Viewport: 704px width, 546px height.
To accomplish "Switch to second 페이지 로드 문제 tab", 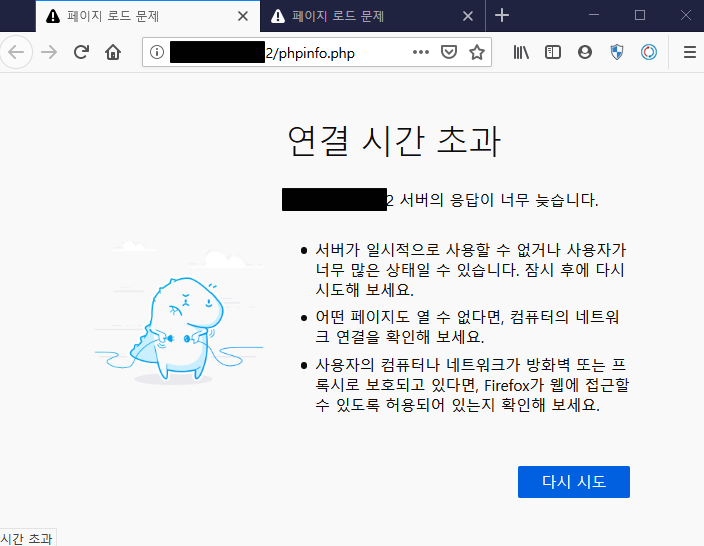I will coord(359,17).
